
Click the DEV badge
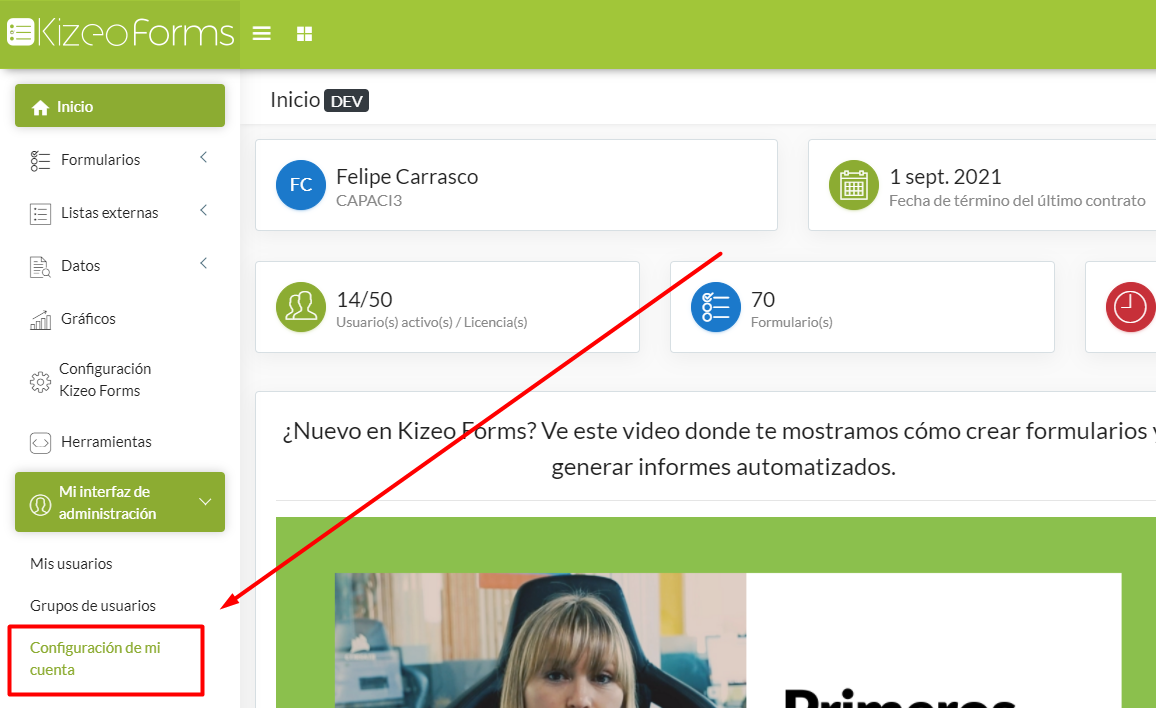point(347,101)
